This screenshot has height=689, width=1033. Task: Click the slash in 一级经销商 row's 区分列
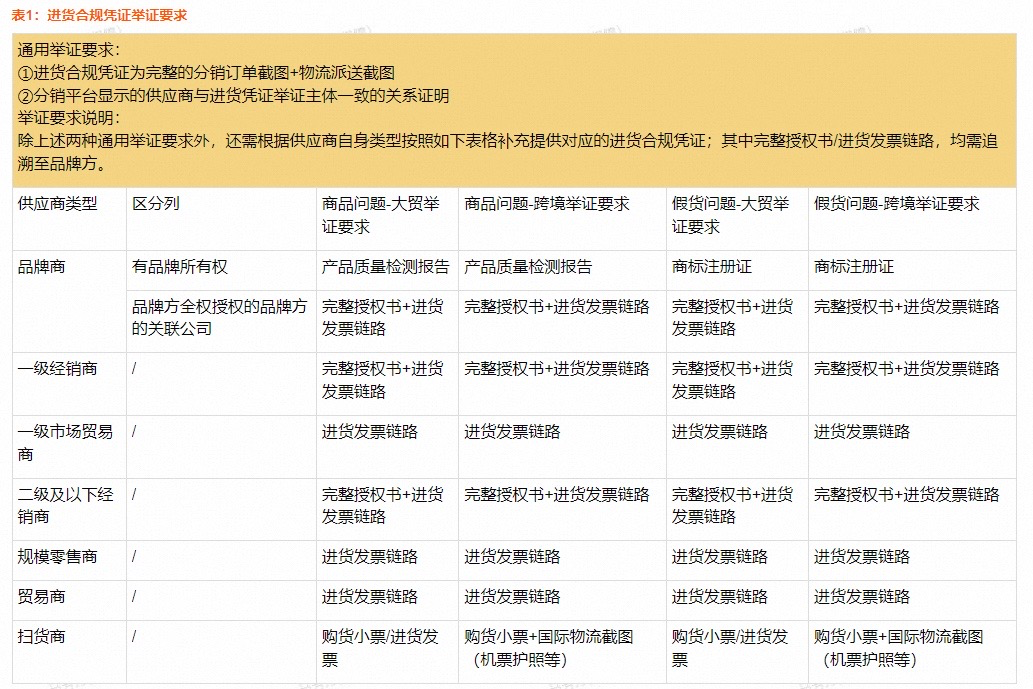pos(134,368)
